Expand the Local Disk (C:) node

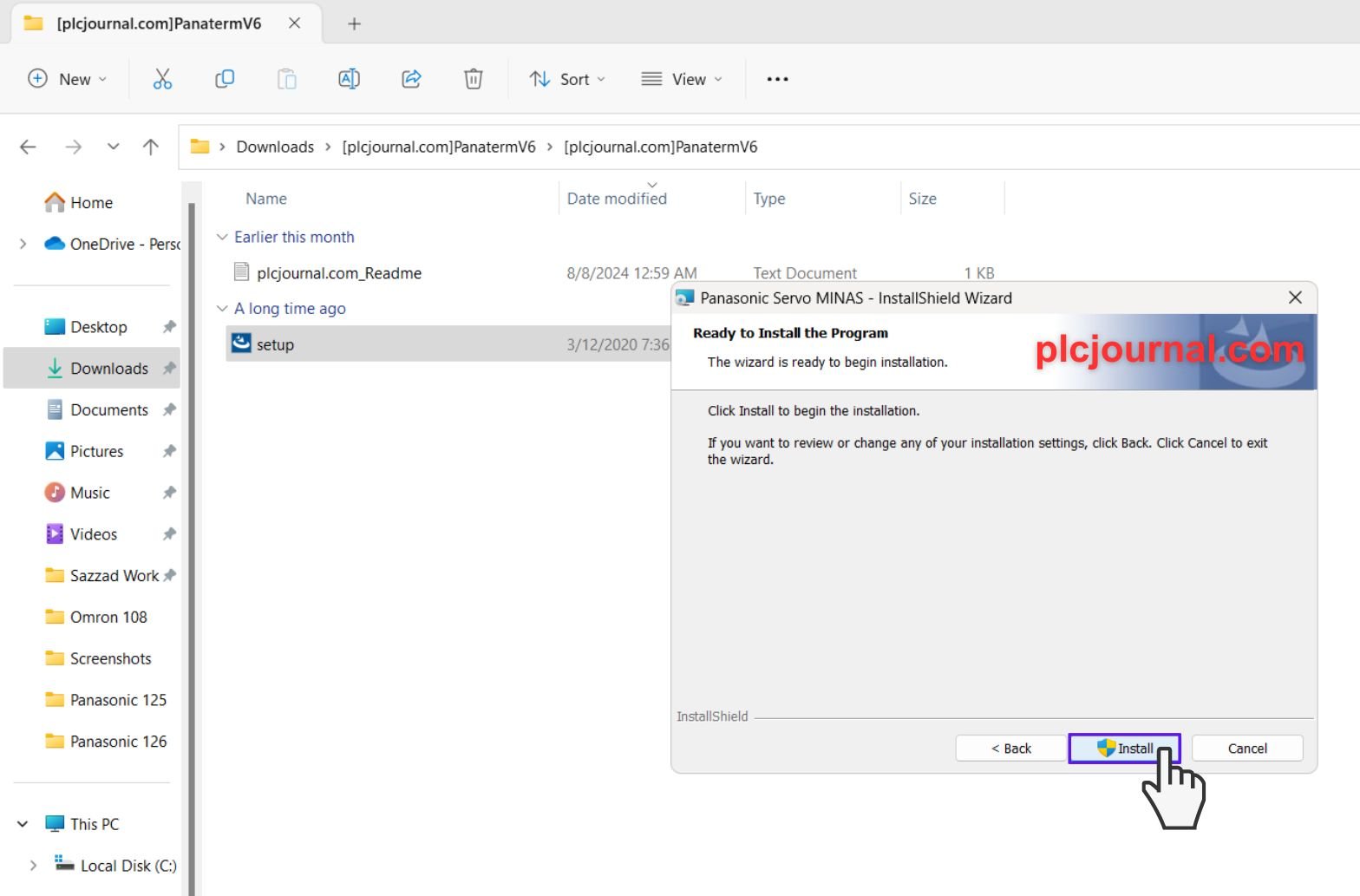[x=33, y=866]
